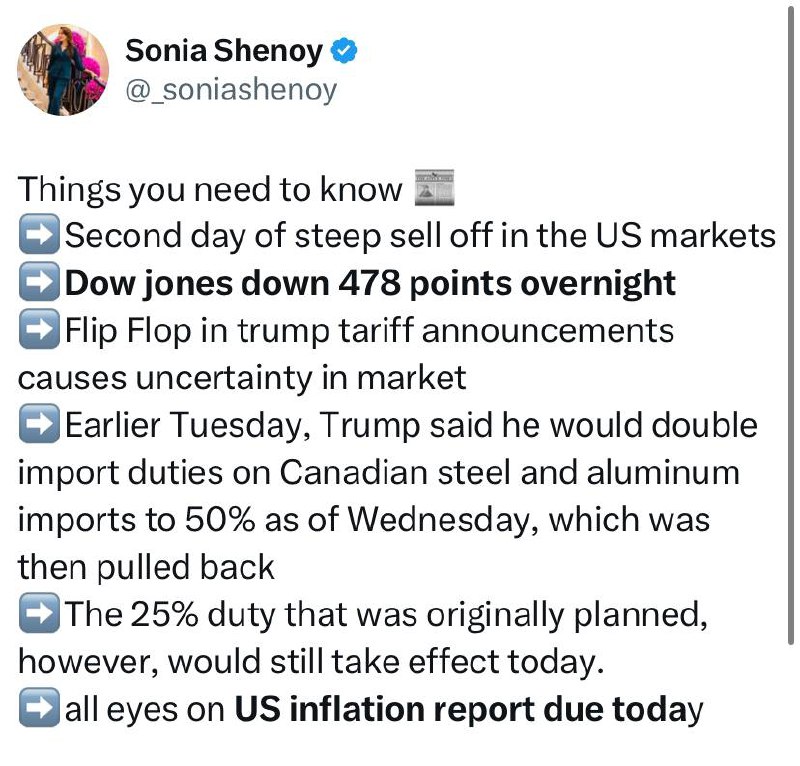The image size is (800, 766).
Task: Click the newspaper emoji after 'know'
Action: [x=434, y=188]
